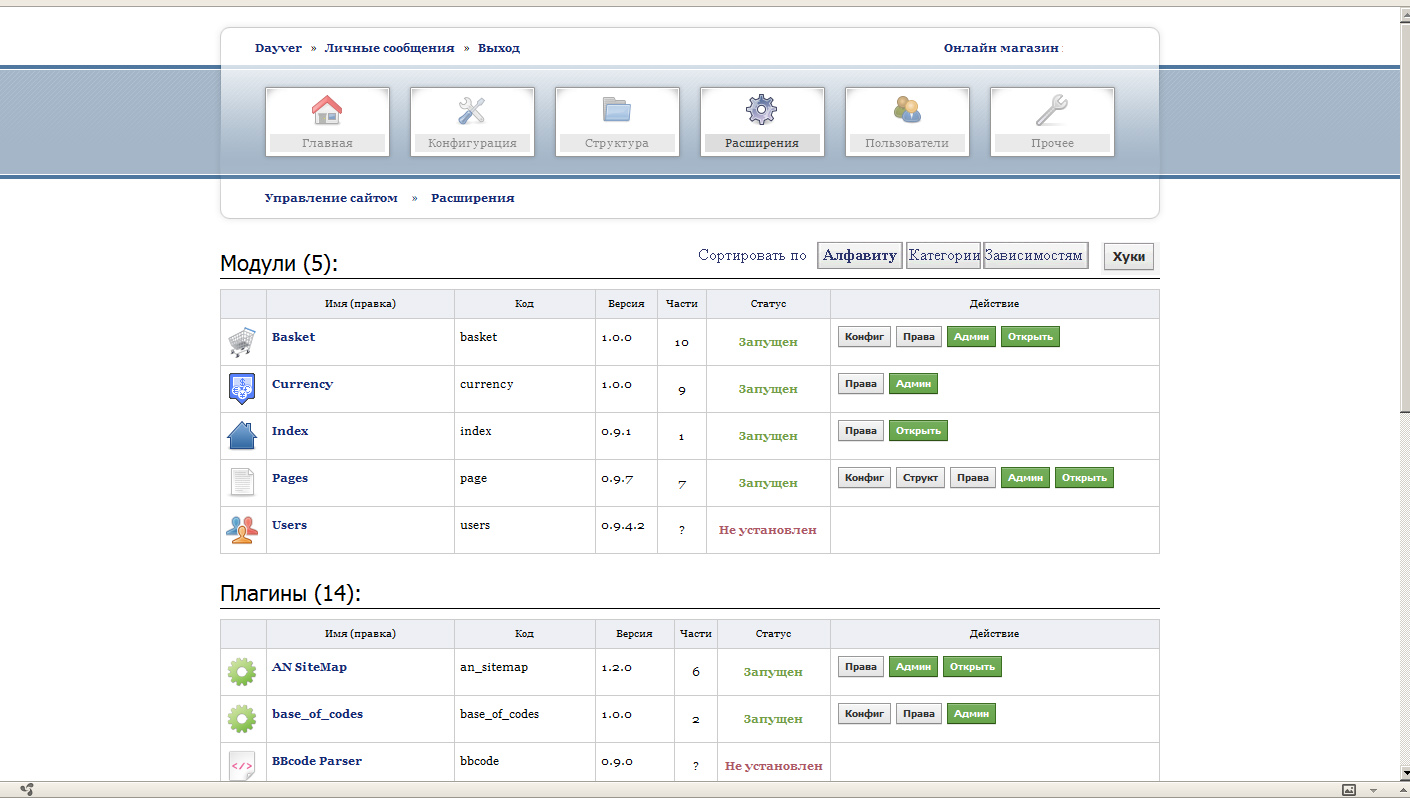Click the Currency module icon

click(x=242, y=389)
